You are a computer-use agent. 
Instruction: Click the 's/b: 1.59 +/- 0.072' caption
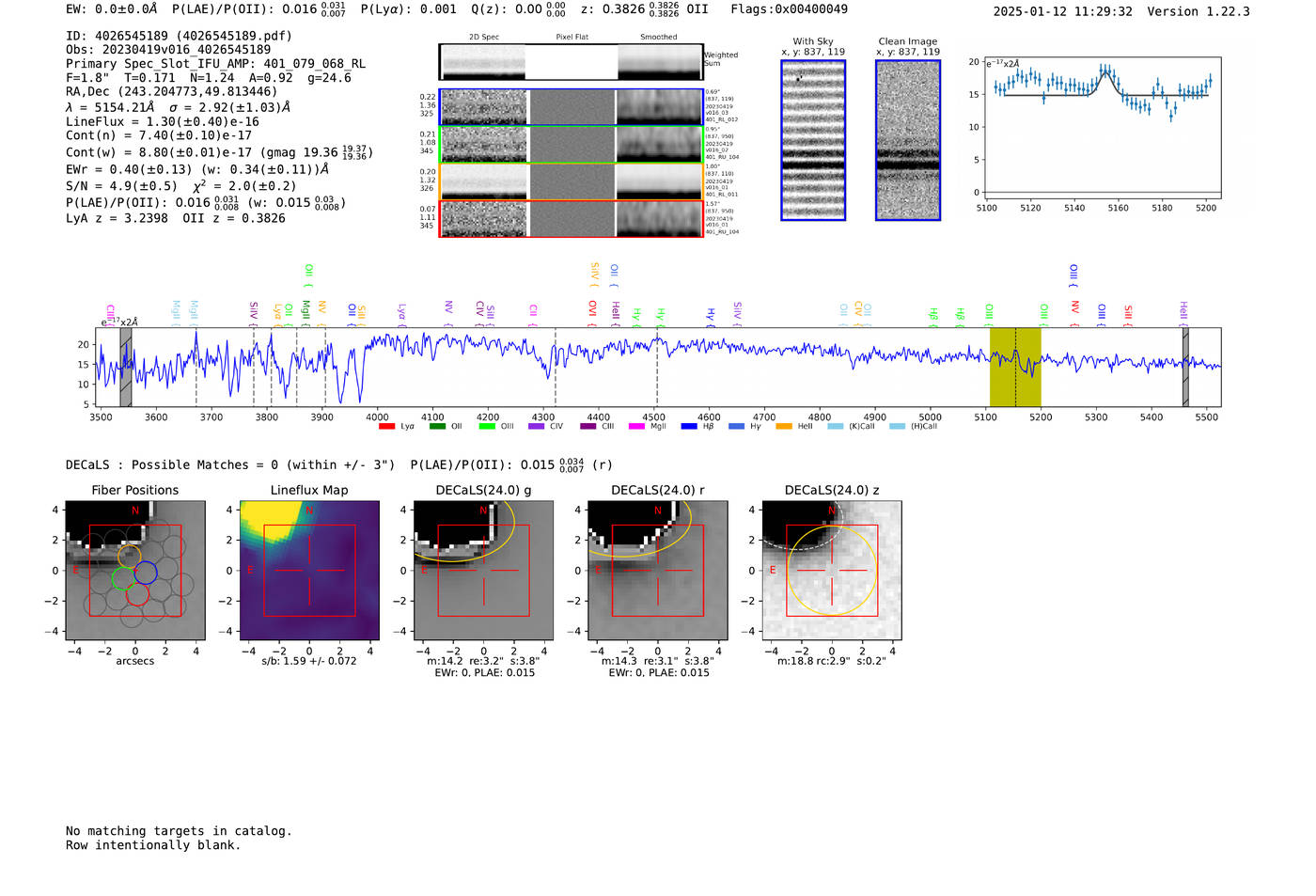pos(309,661)
